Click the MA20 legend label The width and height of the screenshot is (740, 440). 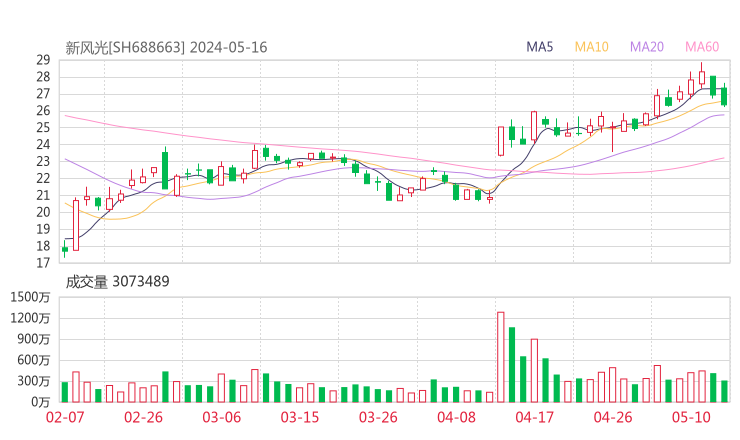[647, 47]
